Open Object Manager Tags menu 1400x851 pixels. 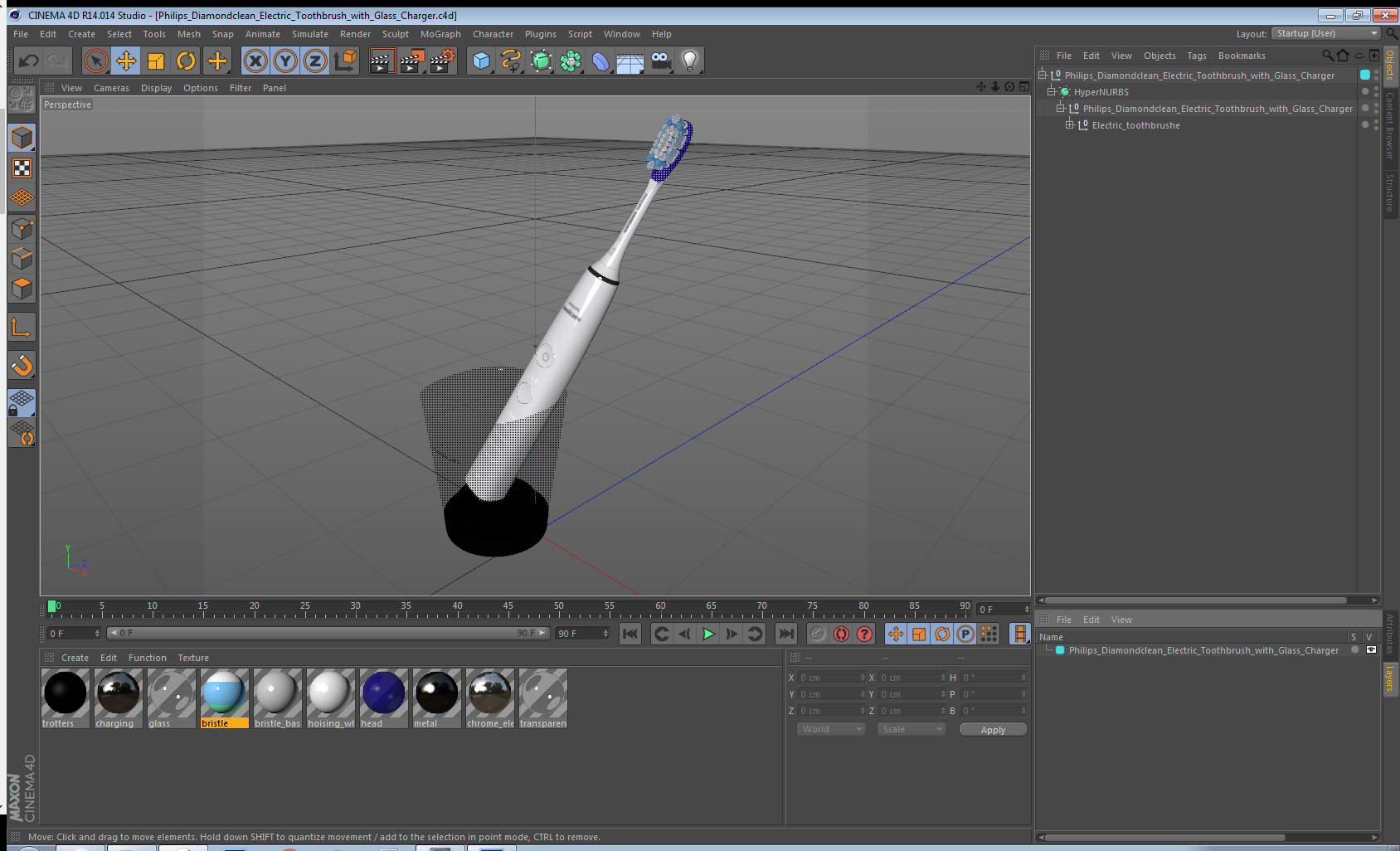coord(1197,56)
